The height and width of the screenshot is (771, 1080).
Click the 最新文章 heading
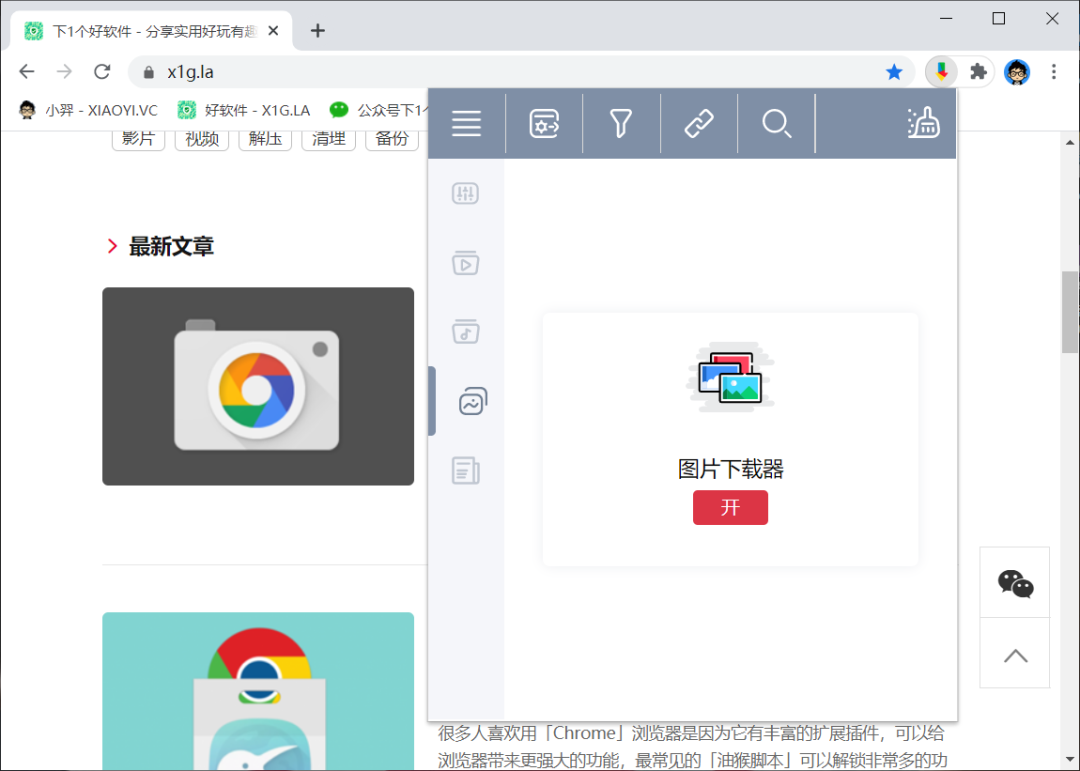click(171, 246)
